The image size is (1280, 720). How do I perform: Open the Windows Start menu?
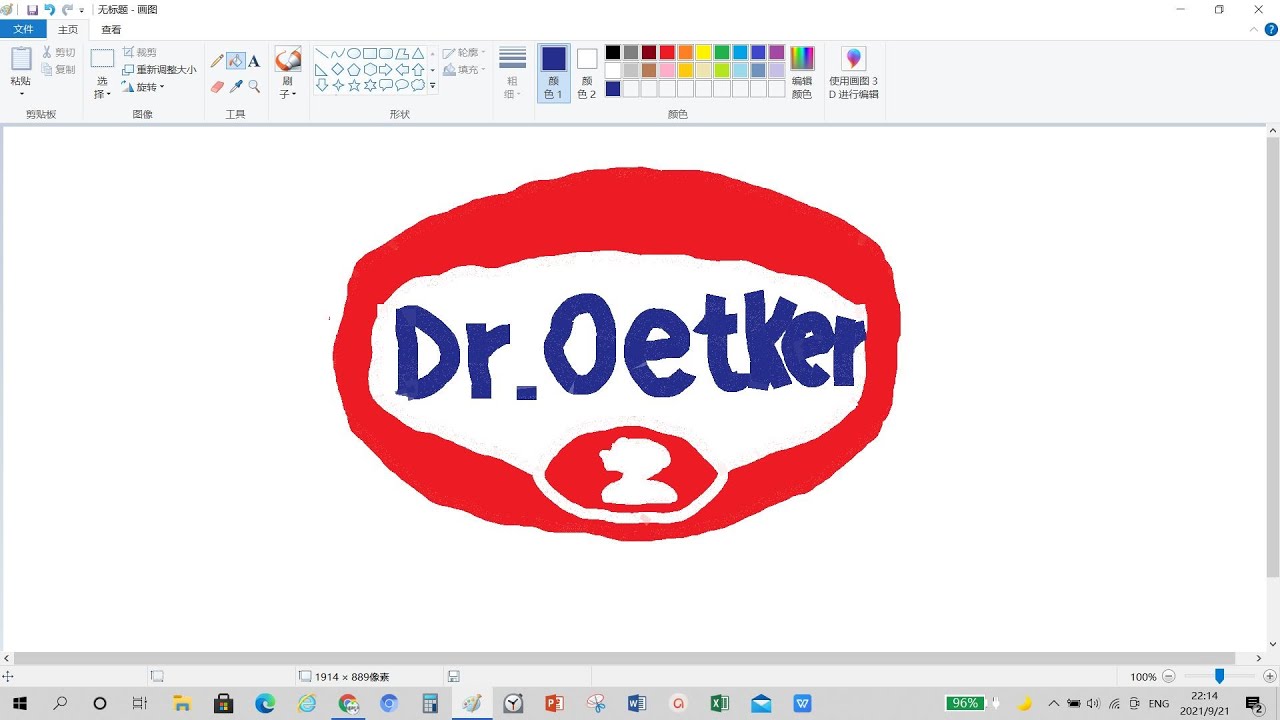tap(19, 704)
